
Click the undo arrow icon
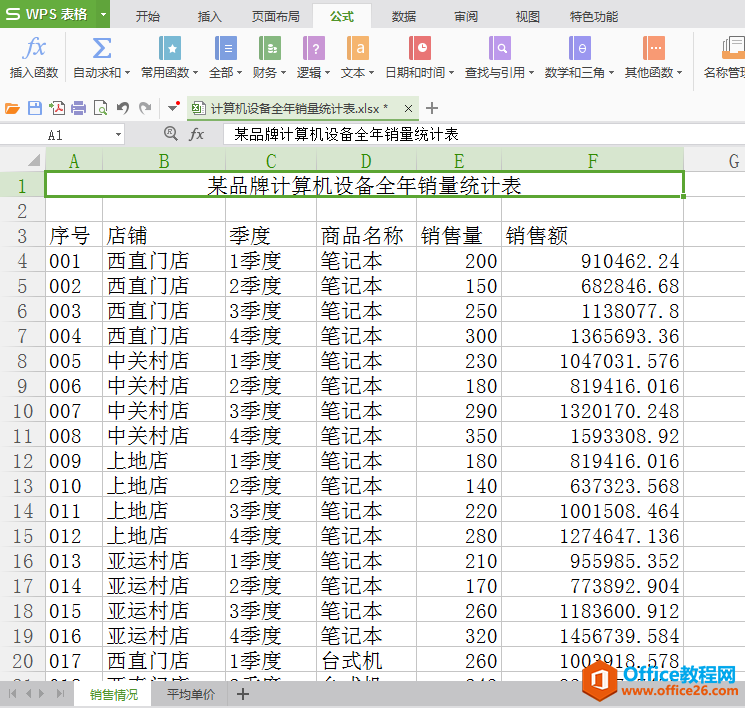[123, 108]
